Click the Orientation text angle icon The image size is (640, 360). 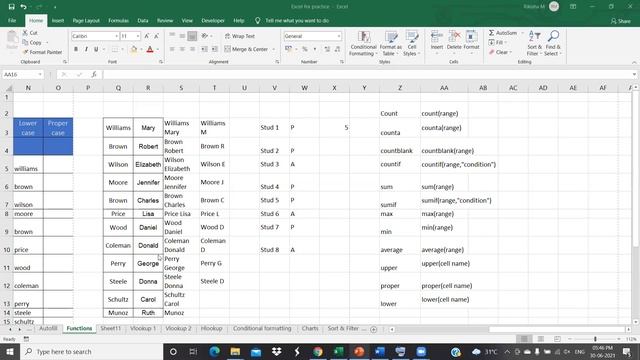(204, 36)
